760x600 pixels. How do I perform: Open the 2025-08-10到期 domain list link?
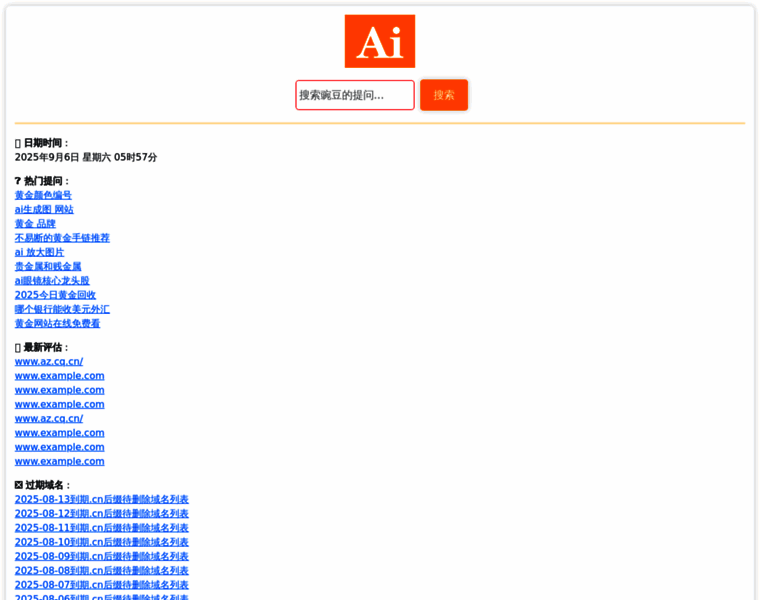tap(102, 542)
